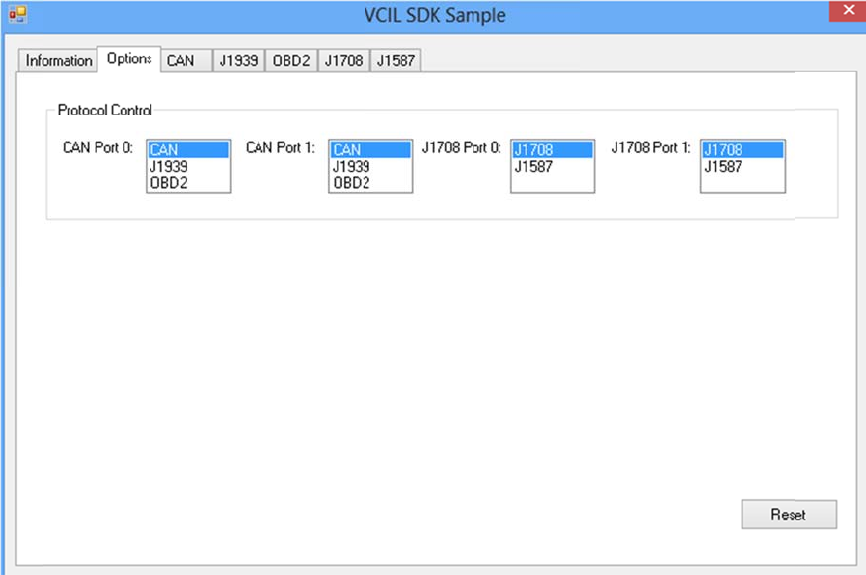Viewport: 866px width, 575px height.
Task: Open the CAN tab
Action: tap(186, 60)
